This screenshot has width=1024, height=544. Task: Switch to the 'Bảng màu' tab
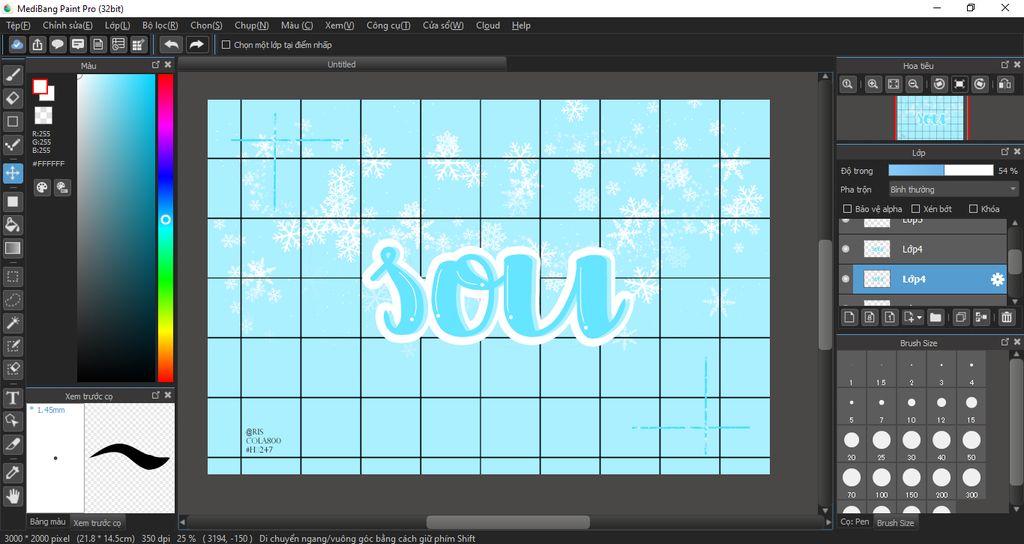pyautogui.click(x=48, y=522)
